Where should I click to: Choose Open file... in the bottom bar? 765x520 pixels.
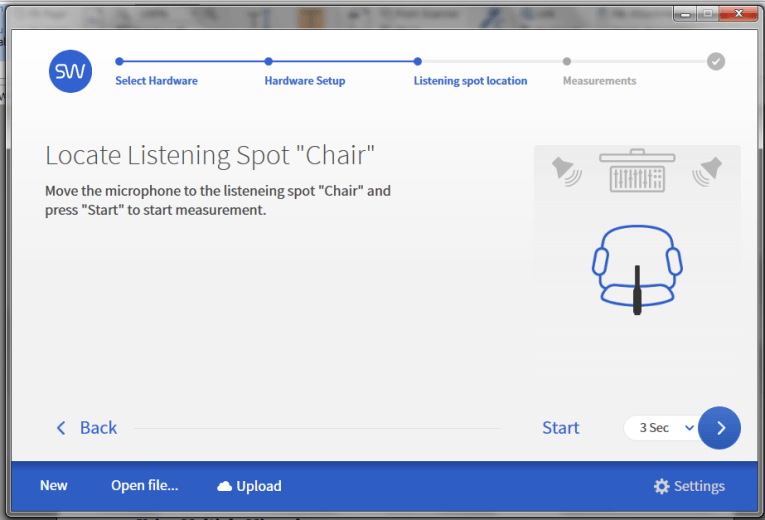[144, 485]
